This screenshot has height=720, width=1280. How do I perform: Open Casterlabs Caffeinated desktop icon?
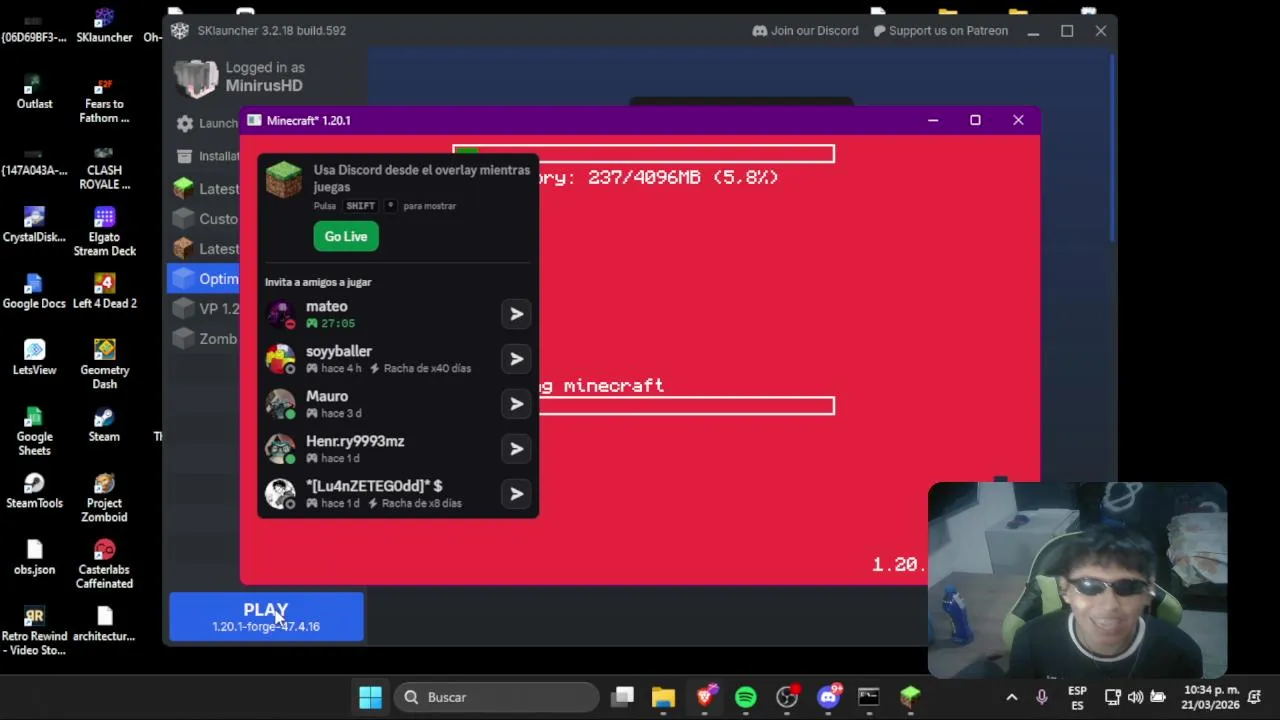pyautogui.click(x=104, y=564)
